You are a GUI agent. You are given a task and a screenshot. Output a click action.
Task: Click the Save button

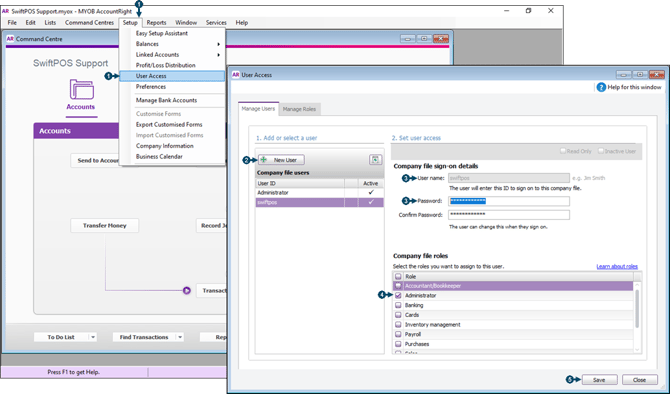click(x=599, y=380)
